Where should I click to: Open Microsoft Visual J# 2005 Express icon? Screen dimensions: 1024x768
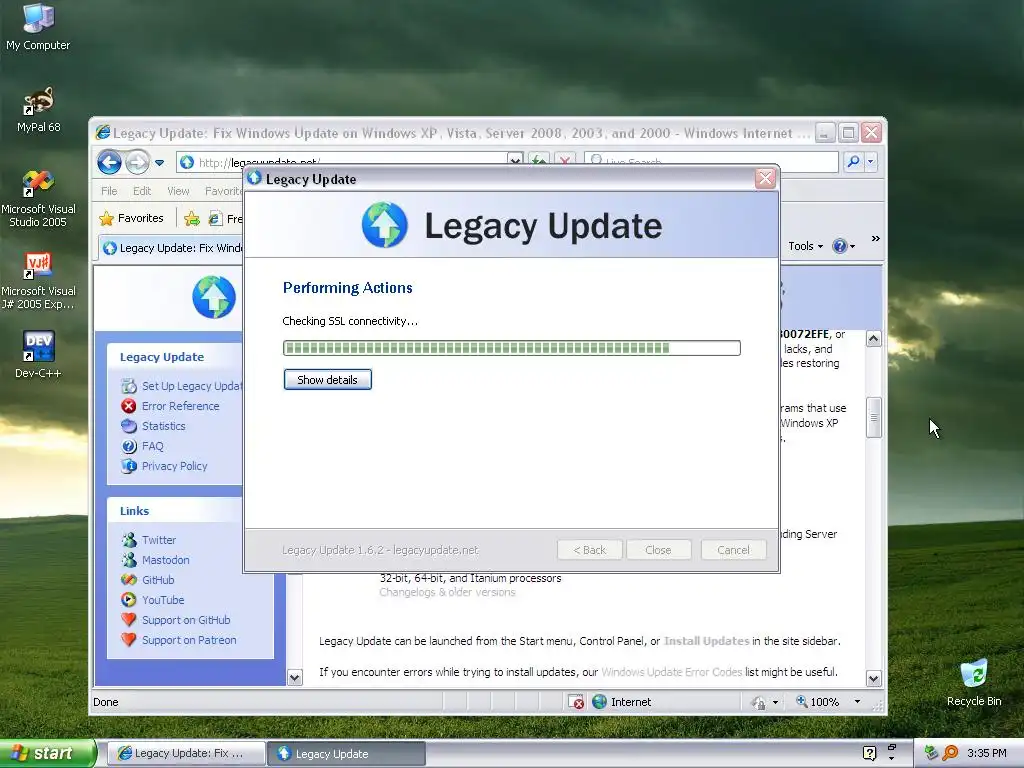point(38,281)
